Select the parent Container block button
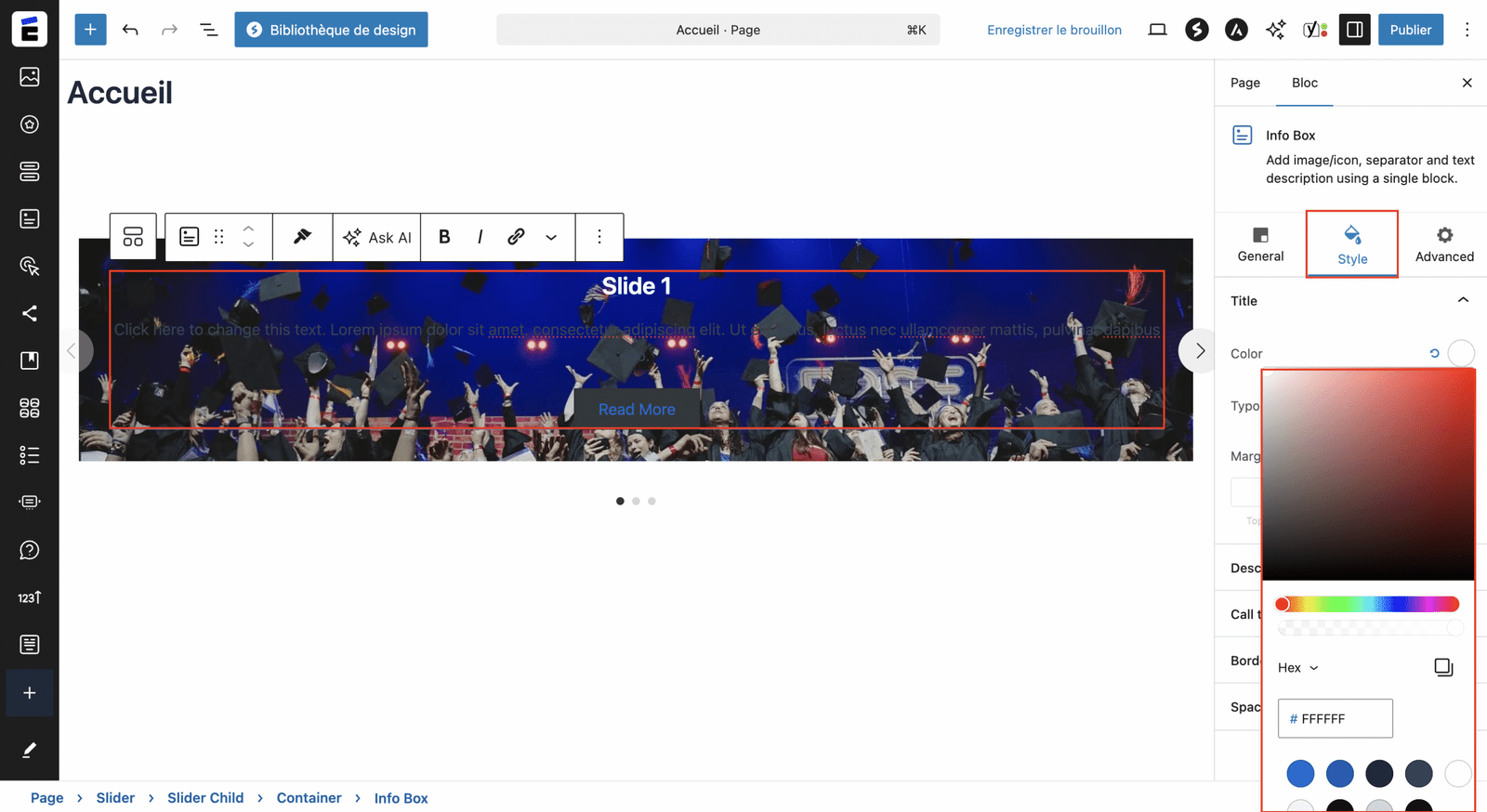 point(133,237)
